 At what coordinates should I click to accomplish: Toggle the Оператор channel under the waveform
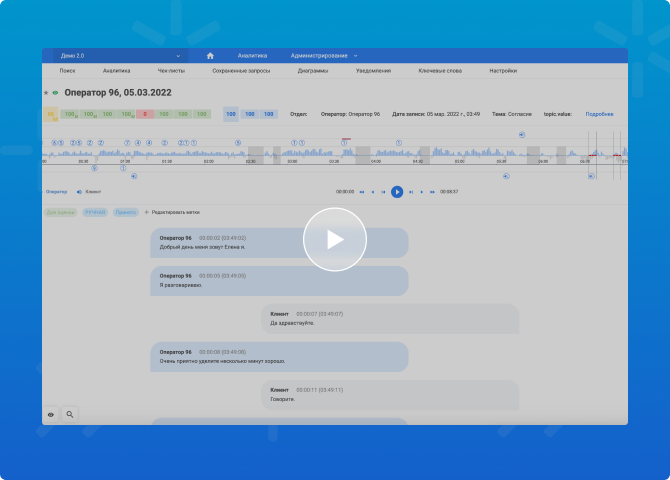[x=56, y=191]
